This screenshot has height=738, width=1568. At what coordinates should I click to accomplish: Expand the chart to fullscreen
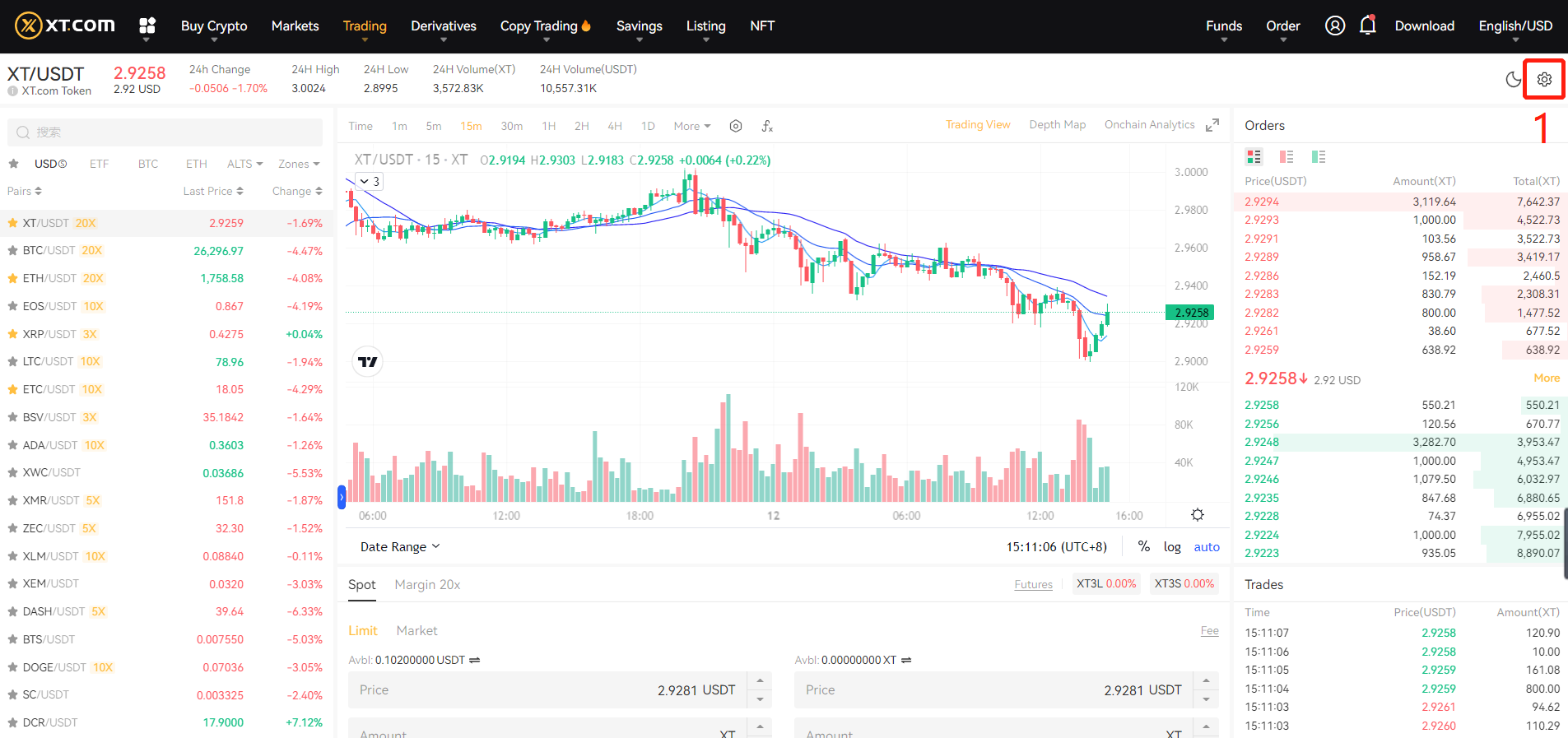[x=1212, y=125]
